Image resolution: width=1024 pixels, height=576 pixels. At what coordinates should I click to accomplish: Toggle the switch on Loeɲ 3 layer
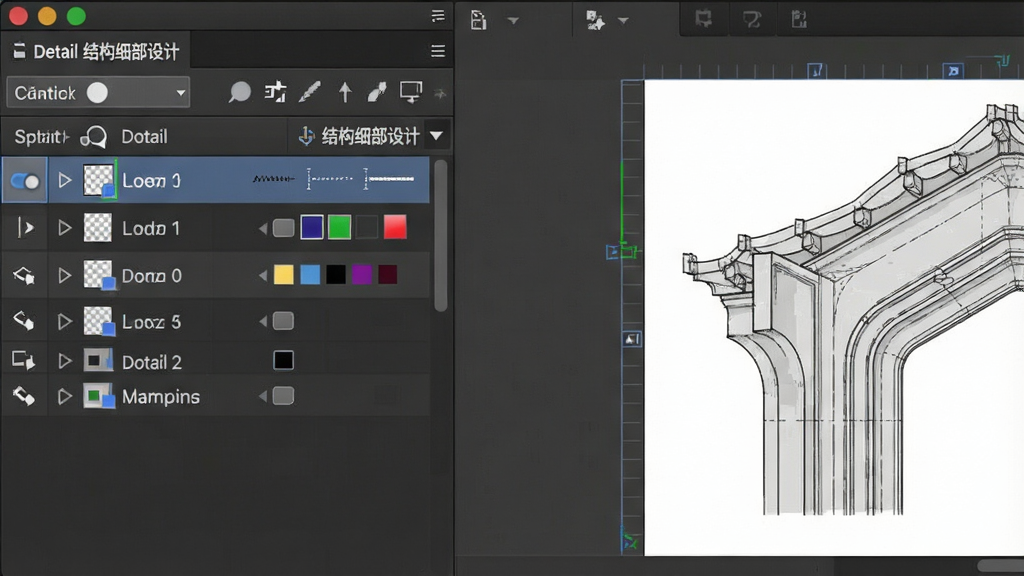tap(25, 181)
